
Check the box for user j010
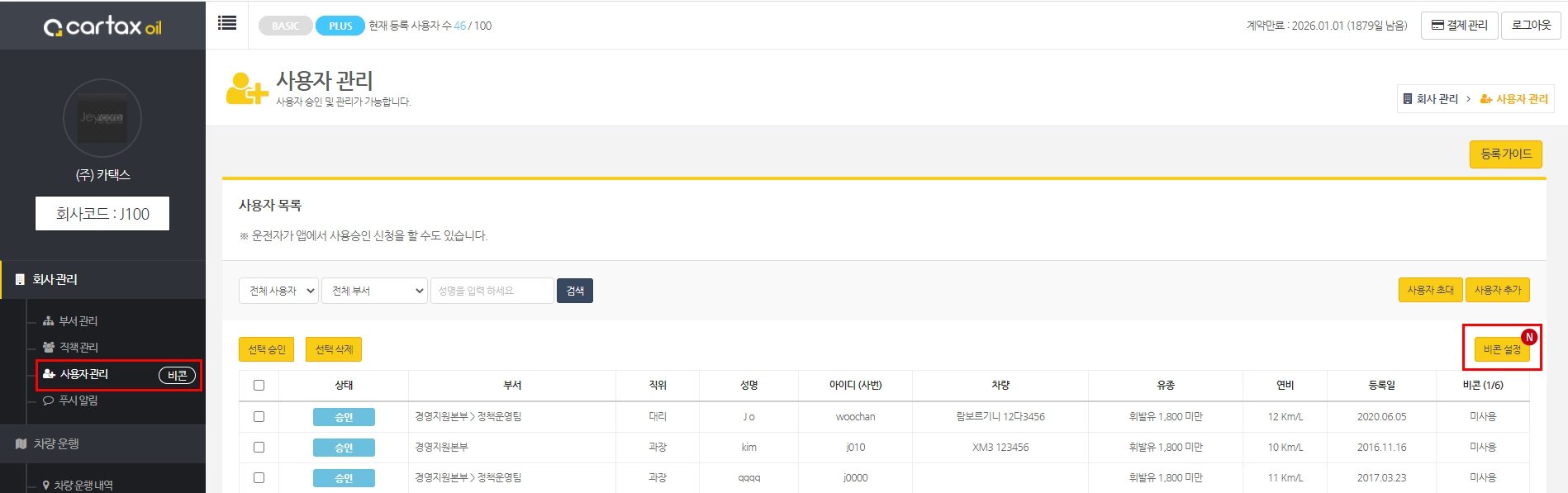pos(259,448)
